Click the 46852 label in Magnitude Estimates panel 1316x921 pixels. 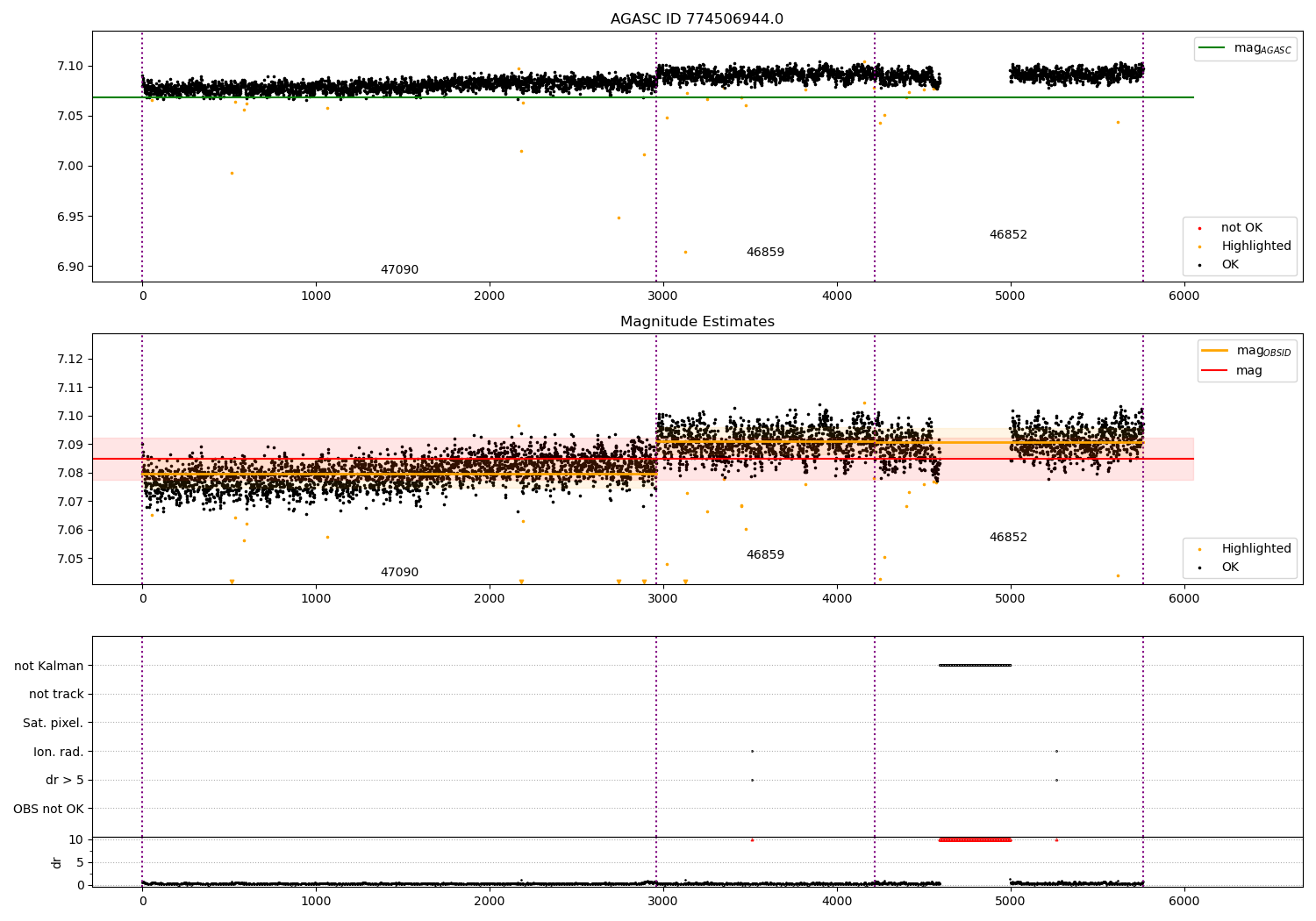[x=1008, y=538]
